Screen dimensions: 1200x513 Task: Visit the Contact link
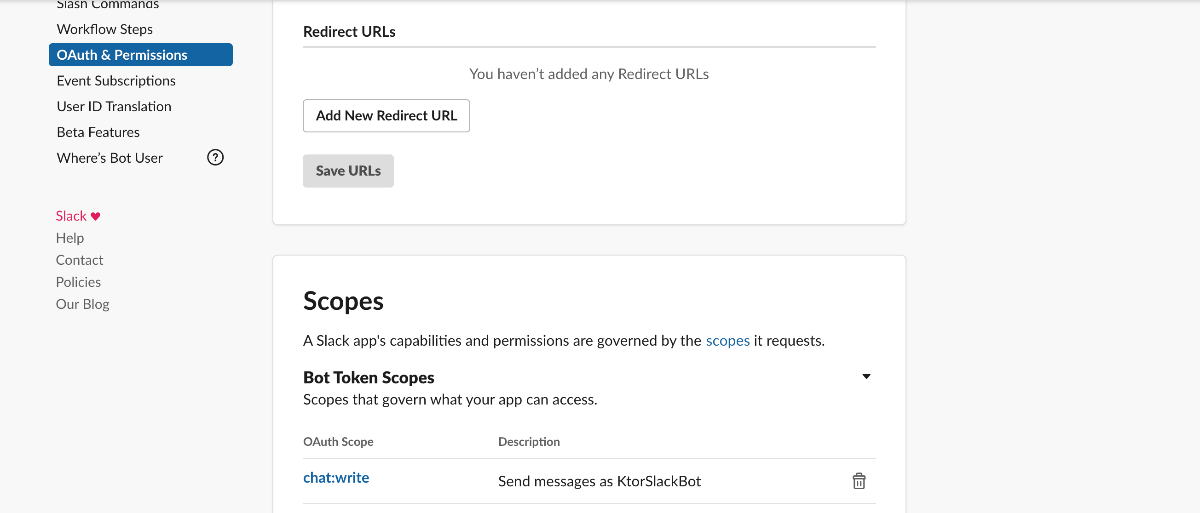click(x=80, y=260)
